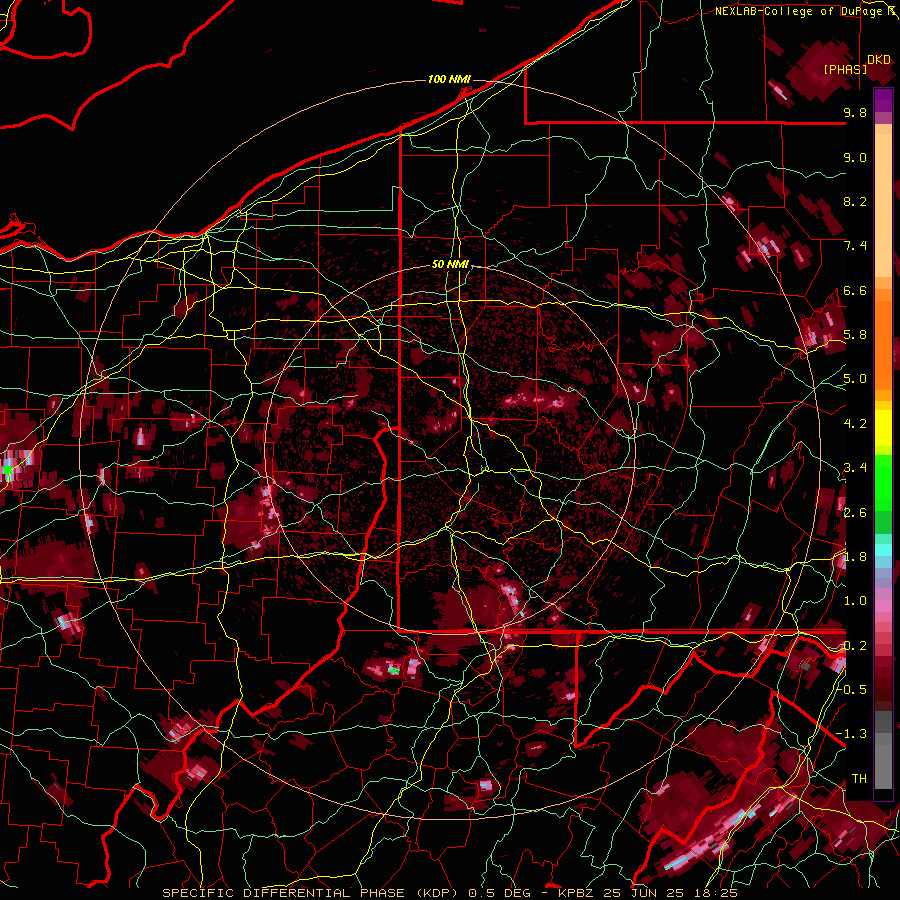The height and width of the screenshot is (900, 900).
Task: Click the '1.0' value on the scale
Action: tap(855, 601)
